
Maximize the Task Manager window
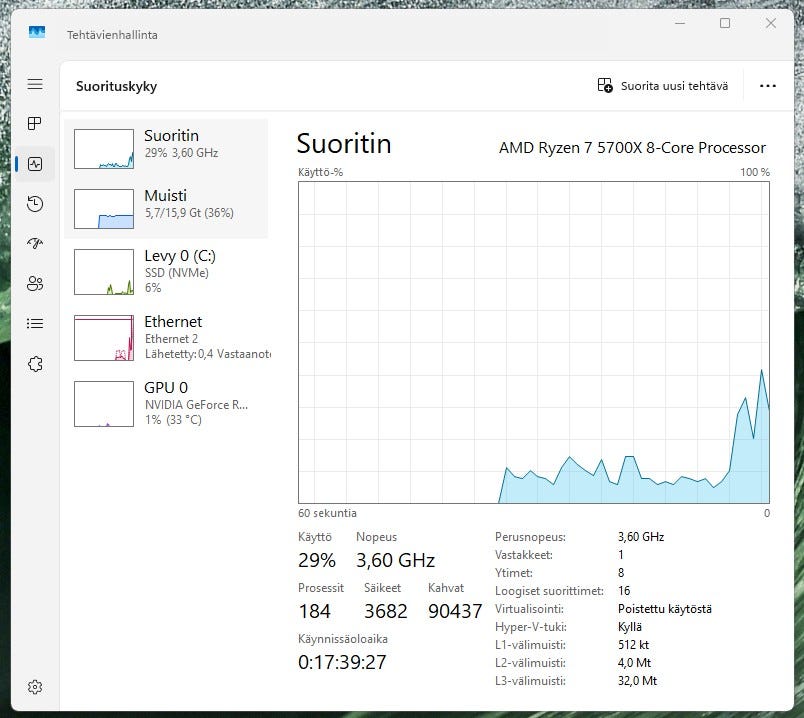(725, 24)
